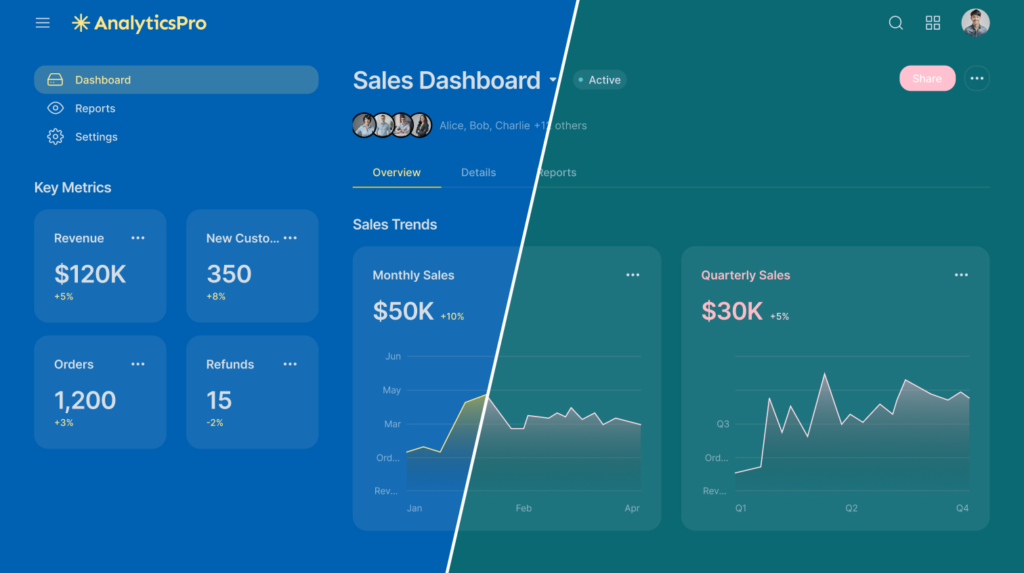The width and height of the screenshot is (1024, 573).
Task: Open Quarterly Sales chart options menu
Action: [961, 275]
